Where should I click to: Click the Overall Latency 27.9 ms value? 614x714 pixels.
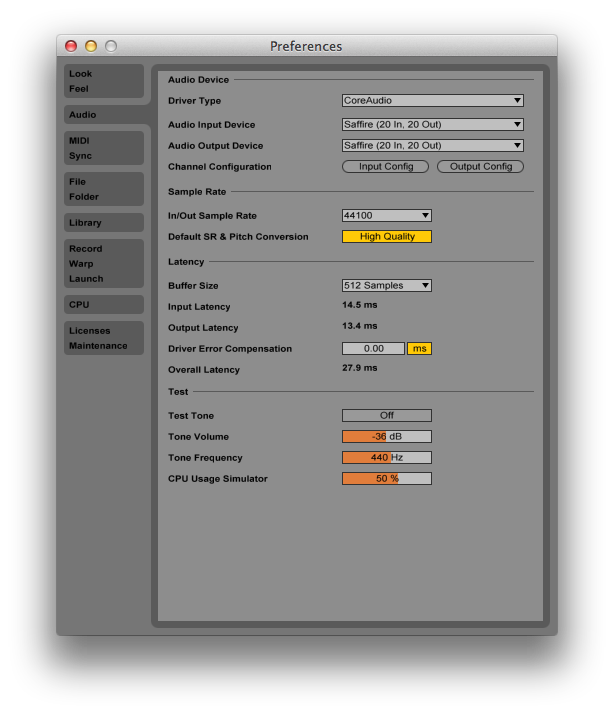point(360,367)
